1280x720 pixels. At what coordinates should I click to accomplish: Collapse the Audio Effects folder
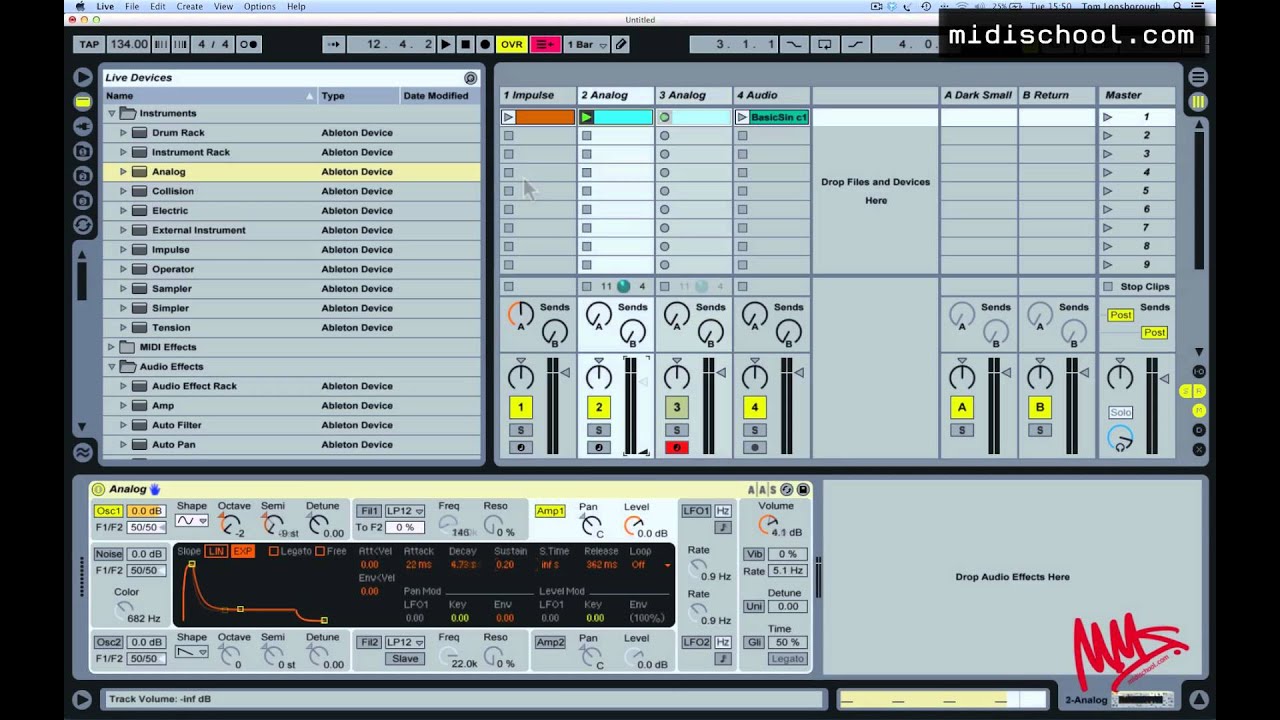click(x=111, y=366)
